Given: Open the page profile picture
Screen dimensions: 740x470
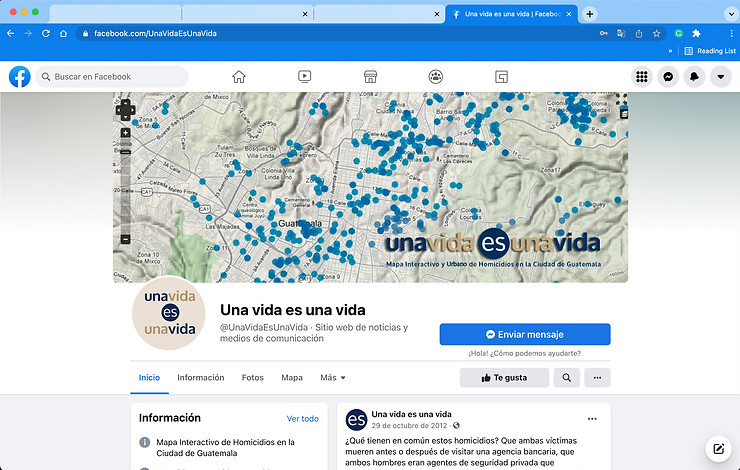Looking at the screenshot, I should tap(169, 313).
